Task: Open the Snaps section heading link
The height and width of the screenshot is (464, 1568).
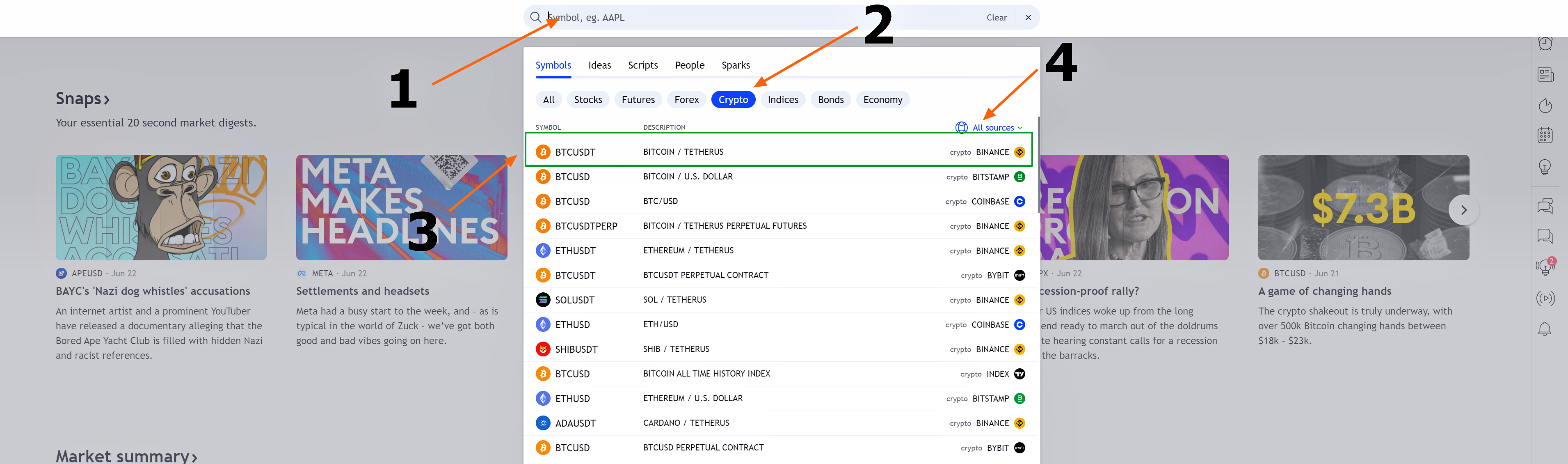Action: (x=83, y=99)
